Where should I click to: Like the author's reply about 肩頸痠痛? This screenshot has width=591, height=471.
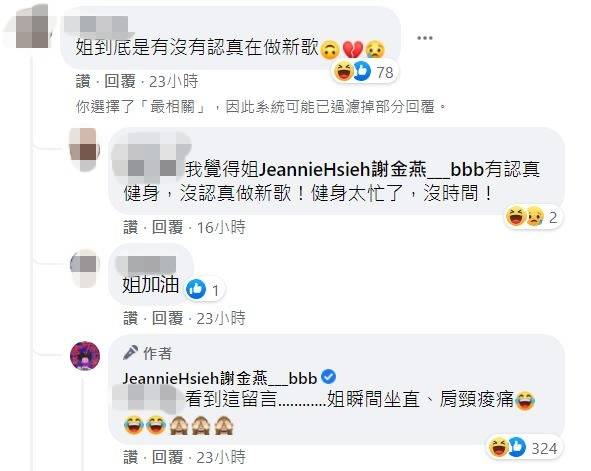click(x=130, y=457)
